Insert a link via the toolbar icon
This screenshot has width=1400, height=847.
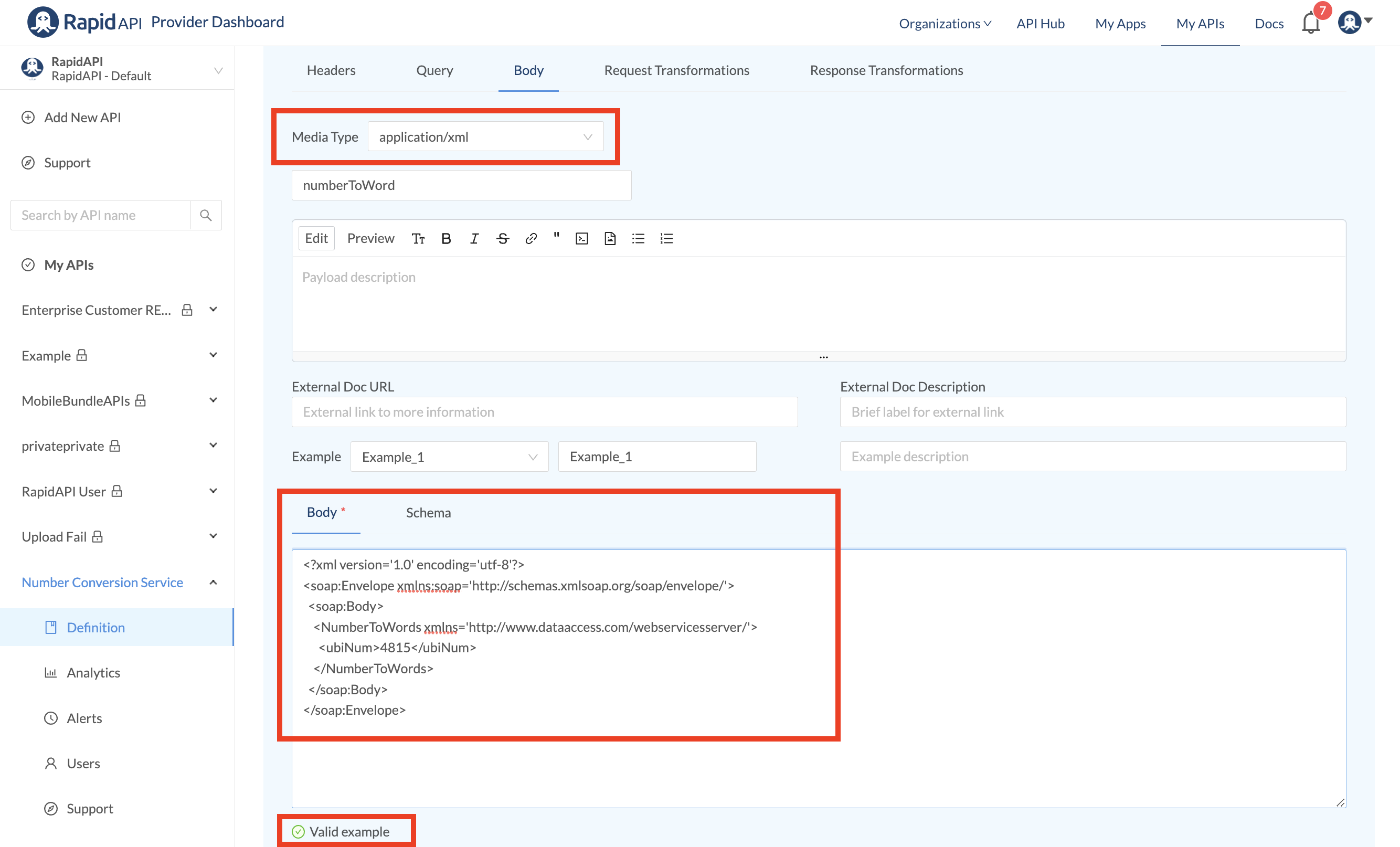[x=531, y=239]
